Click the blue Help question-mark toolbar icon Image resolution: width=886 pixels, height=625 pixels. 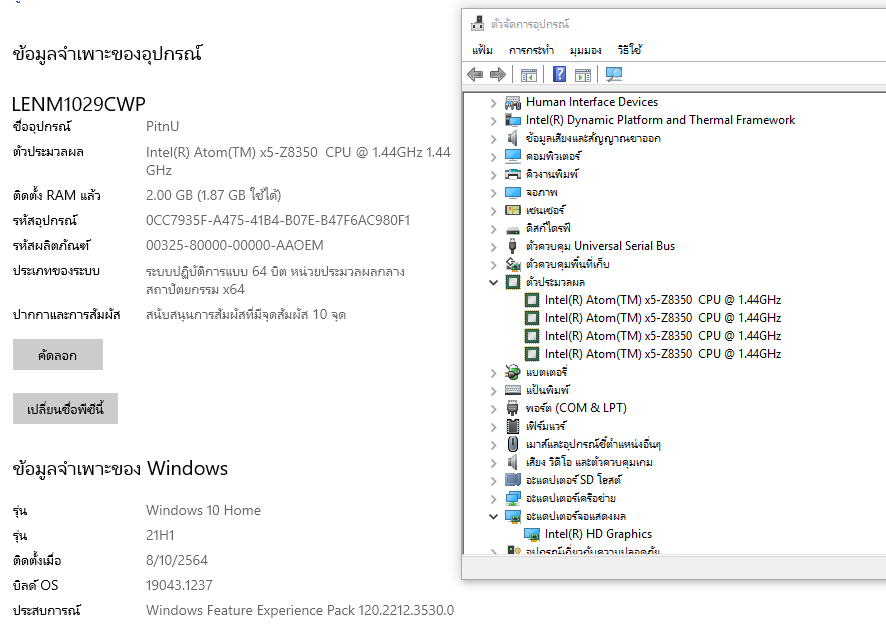pos(559,74)
